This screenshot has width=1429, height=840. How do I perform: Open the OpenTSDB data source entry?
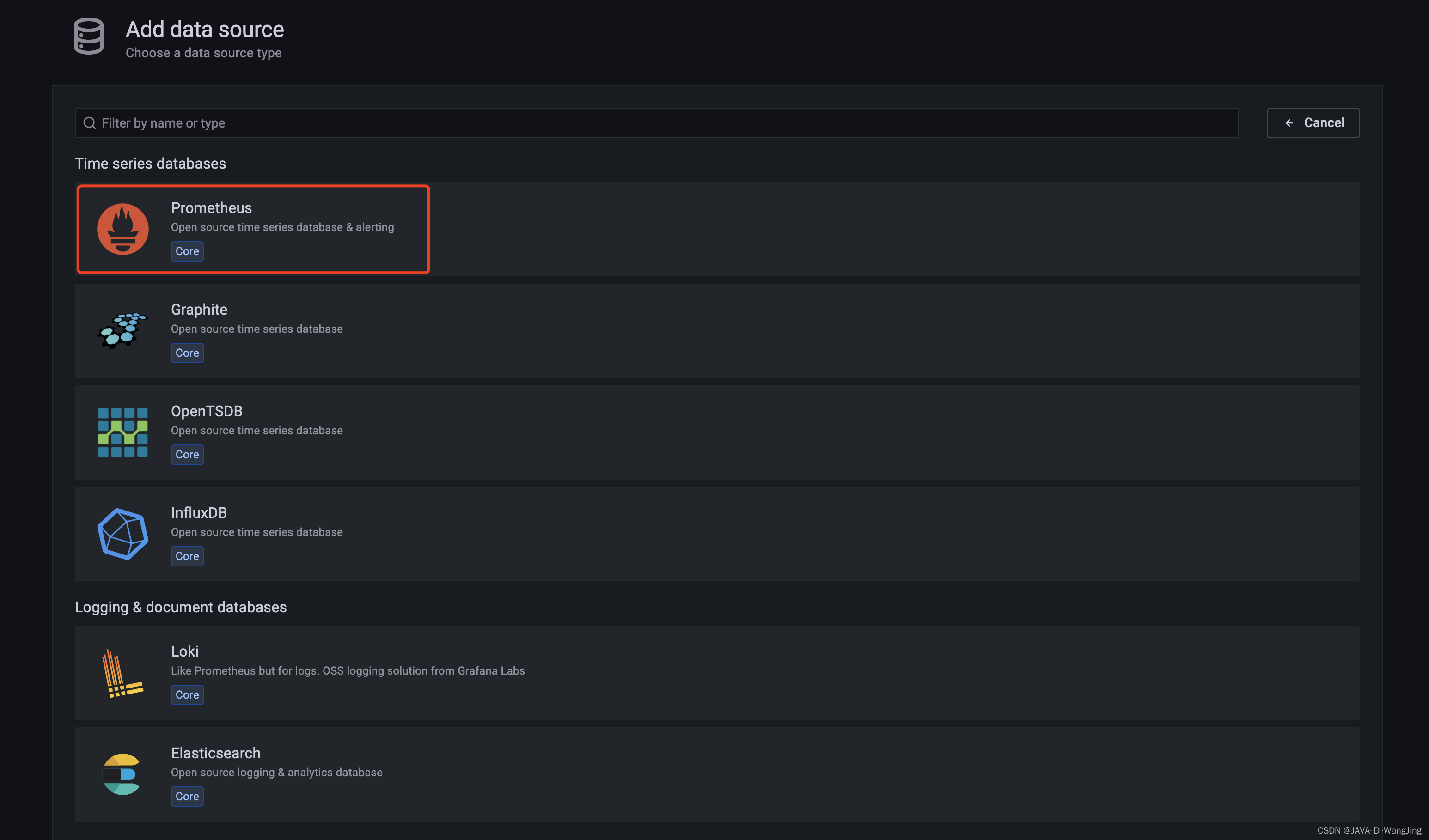(x=207, y=411)
